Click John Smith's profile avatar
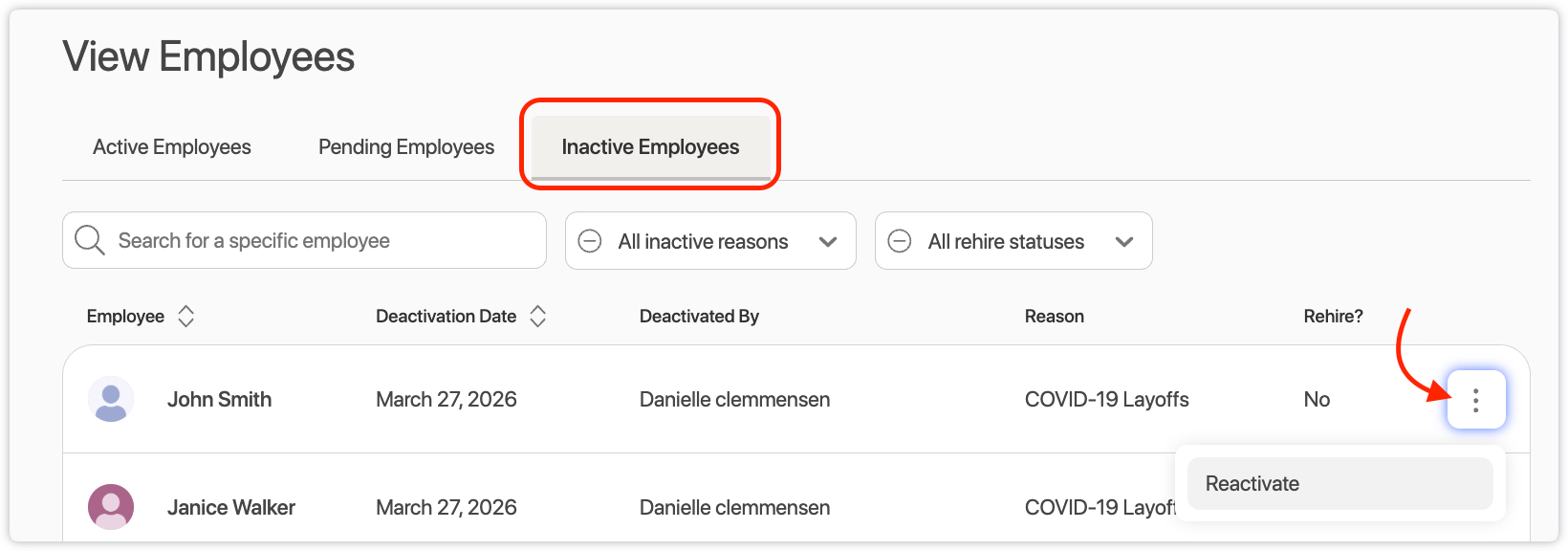The width and height of the screenshot is (1568, 551). [x=111, y=400]
